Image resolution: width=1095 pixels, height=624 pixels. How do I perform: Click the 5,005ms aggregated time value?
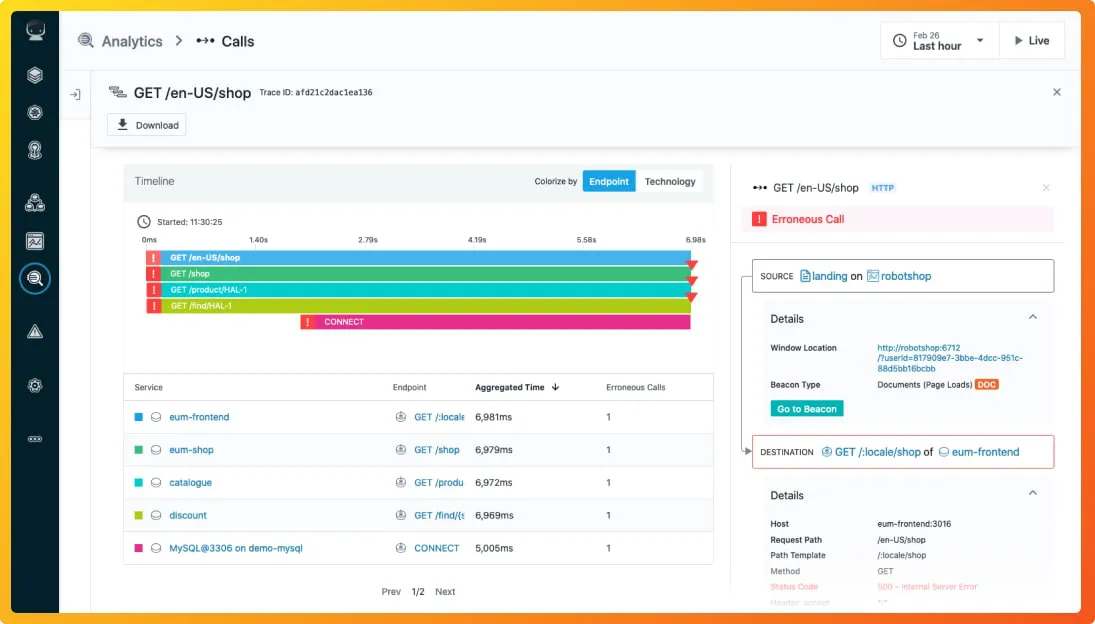[494, 548]
